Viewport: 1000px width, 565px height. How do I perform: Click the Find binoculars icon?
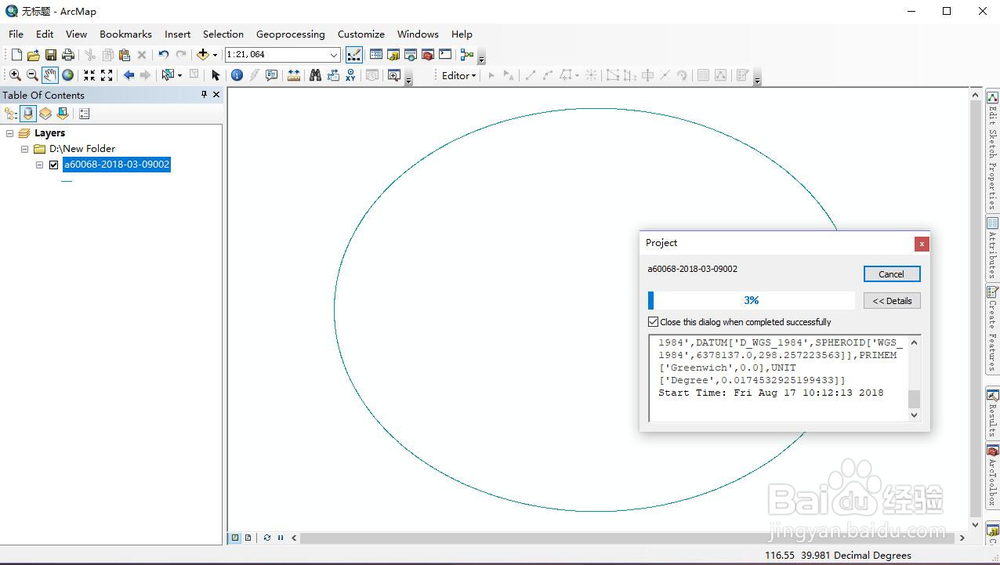click(x=315, y=75)
